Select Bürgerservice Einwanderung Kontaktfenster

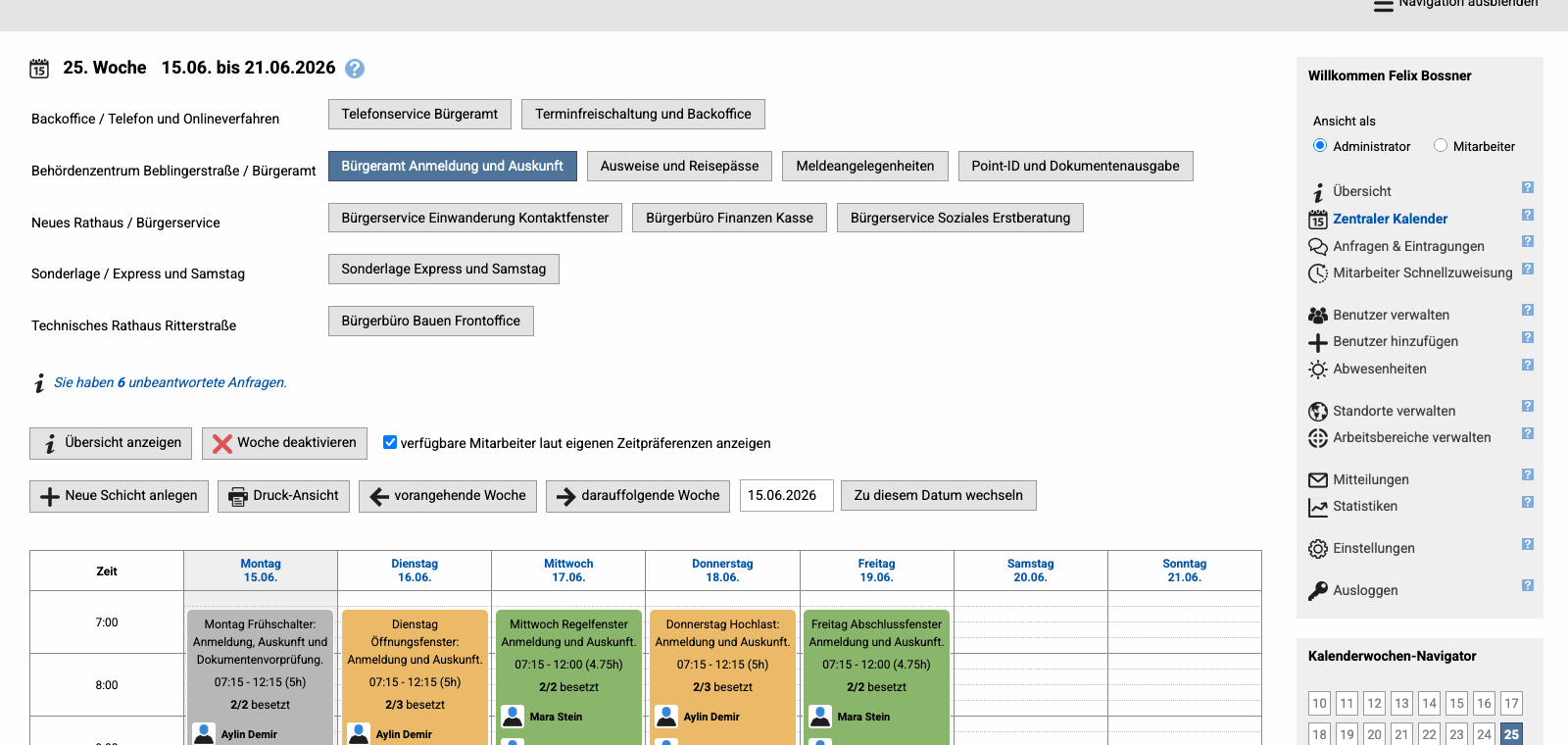[475, 218]
